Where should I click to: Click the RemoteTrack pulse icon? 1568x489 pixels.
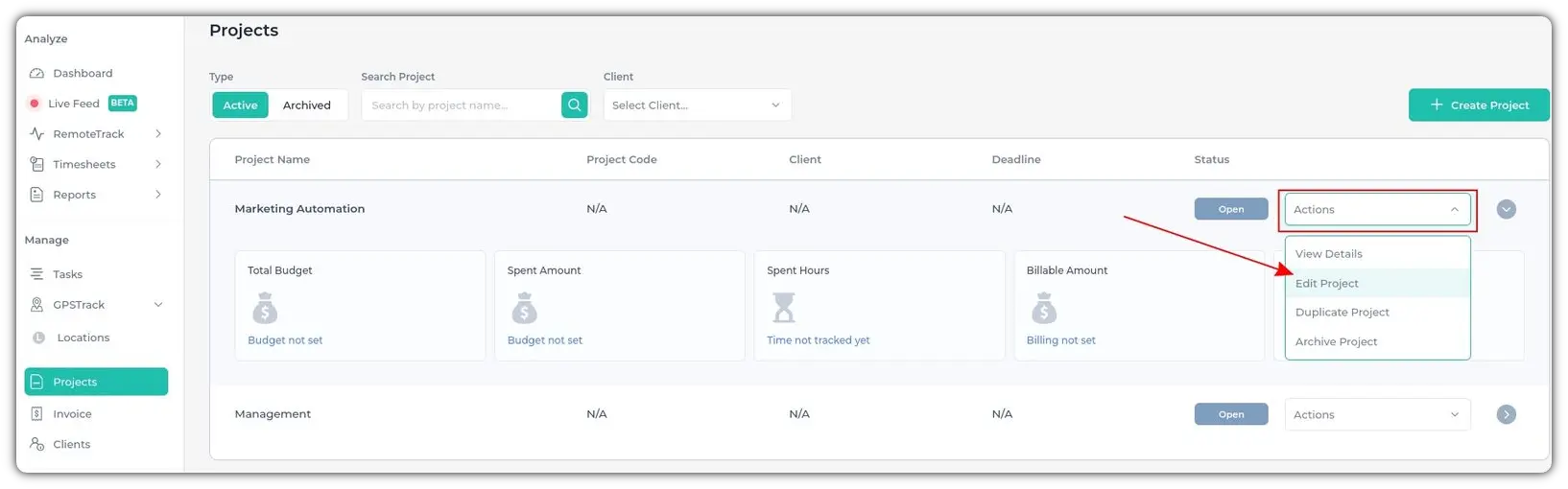37,134
